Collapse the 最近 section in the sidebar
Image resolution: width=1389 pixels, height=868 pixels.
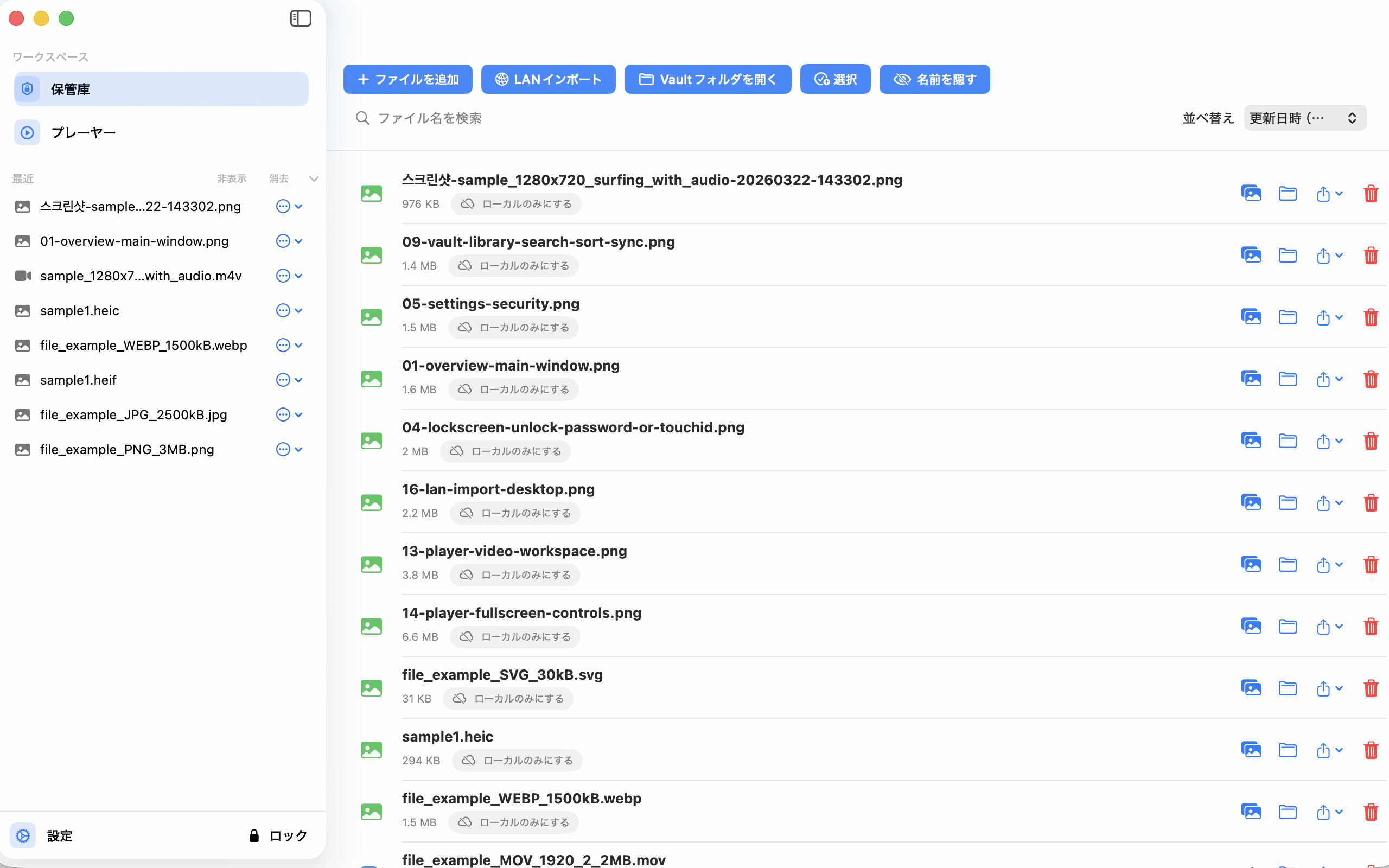click(x=314, y=178)
